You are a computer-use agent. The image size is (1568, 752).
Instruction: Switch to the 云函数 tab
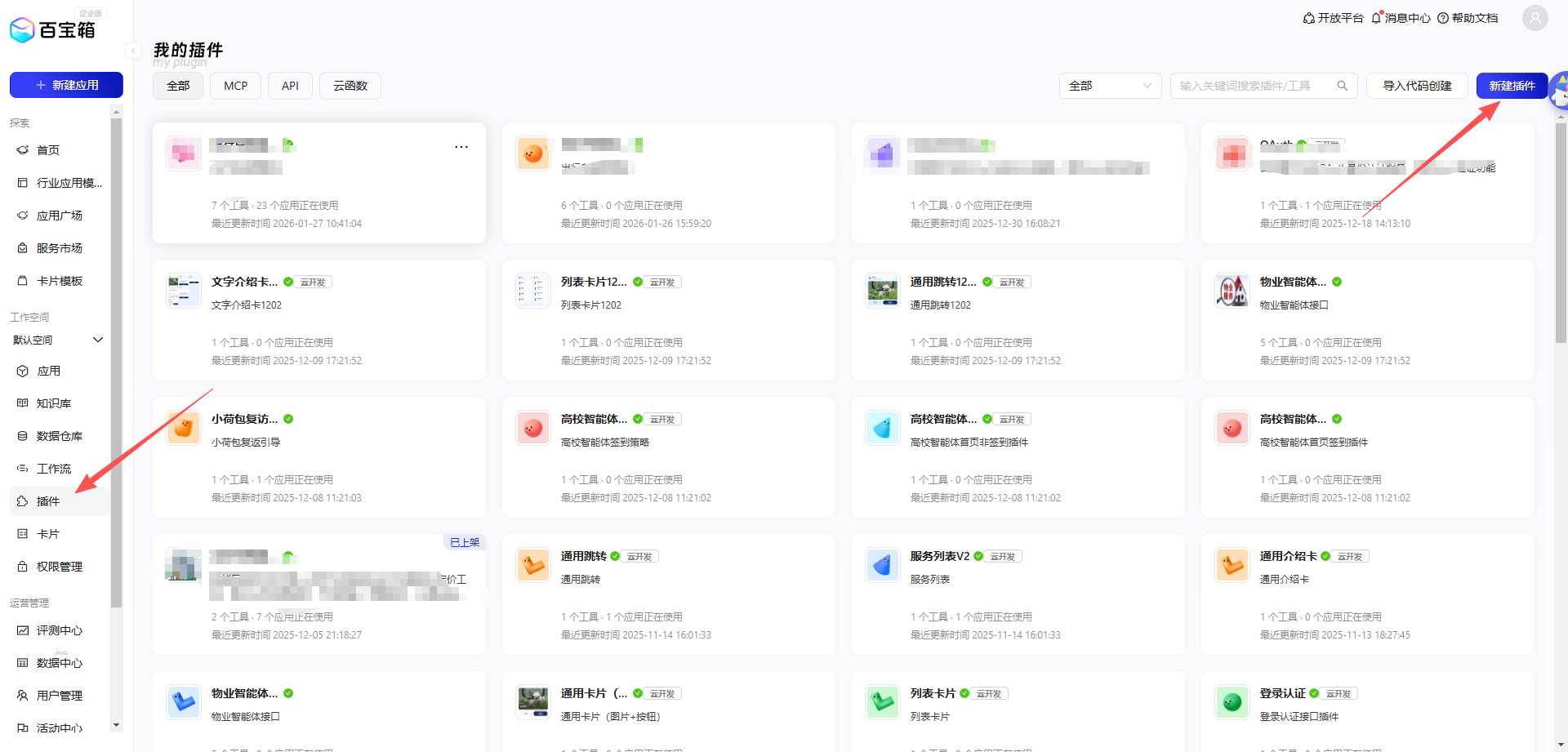pos(350,86)
